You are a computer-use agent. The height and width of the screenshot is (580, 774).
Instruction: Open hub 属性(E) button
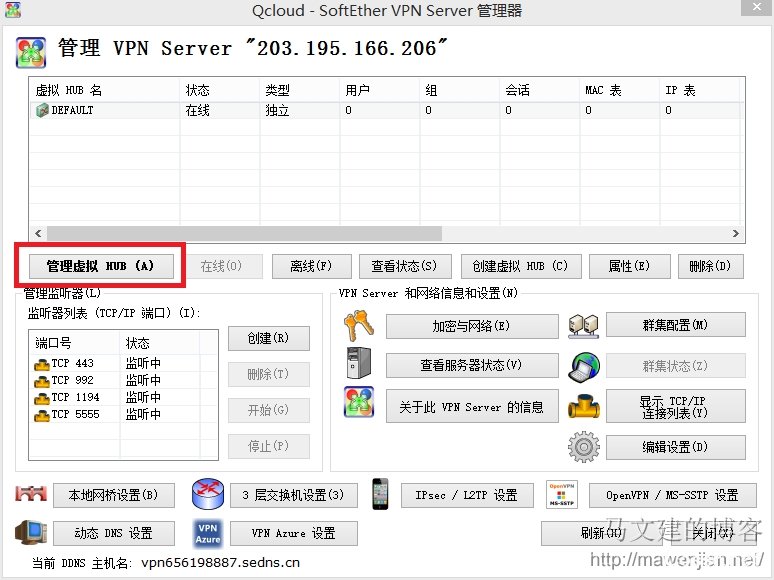click(x=630, y=267)
